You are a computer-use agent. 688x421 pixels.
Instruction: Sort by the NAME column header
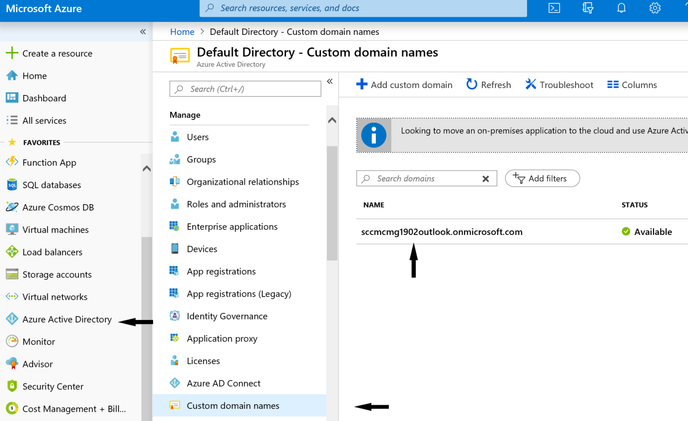coord(373,205)
